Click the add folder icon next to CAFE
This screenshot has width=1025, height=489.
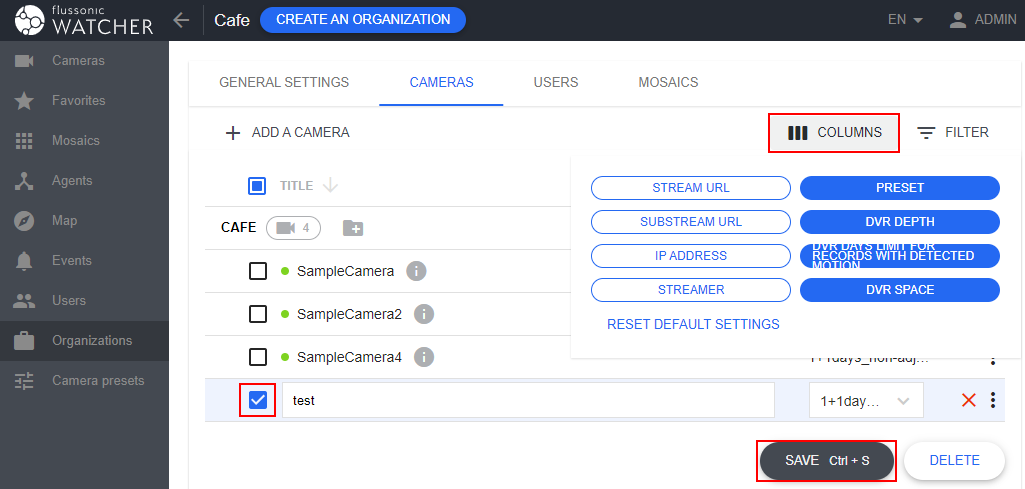(353, 228)
